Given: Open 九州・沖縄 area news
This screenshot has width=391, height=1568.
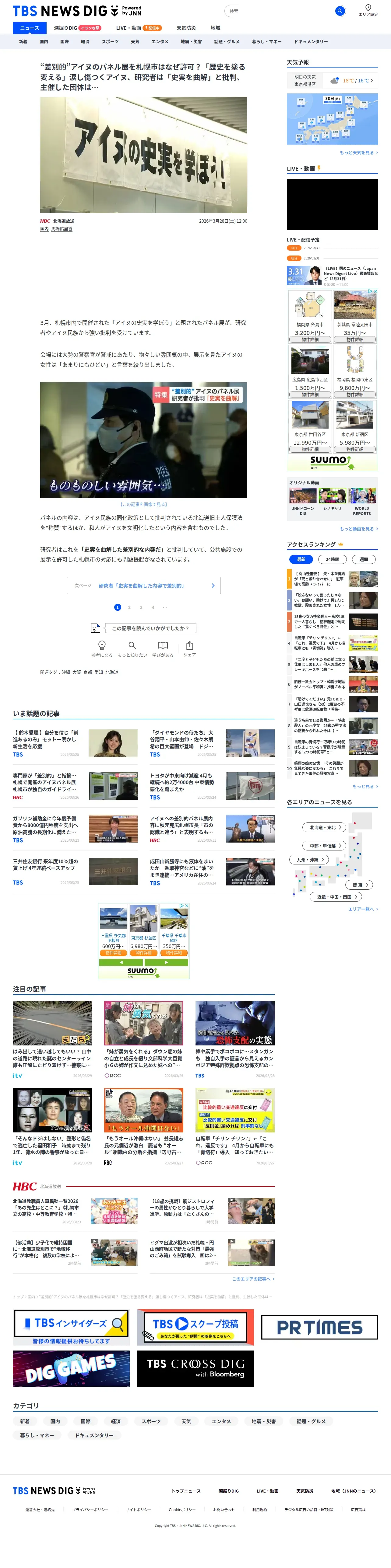Looking at the screenshot, I should point(309,860).
